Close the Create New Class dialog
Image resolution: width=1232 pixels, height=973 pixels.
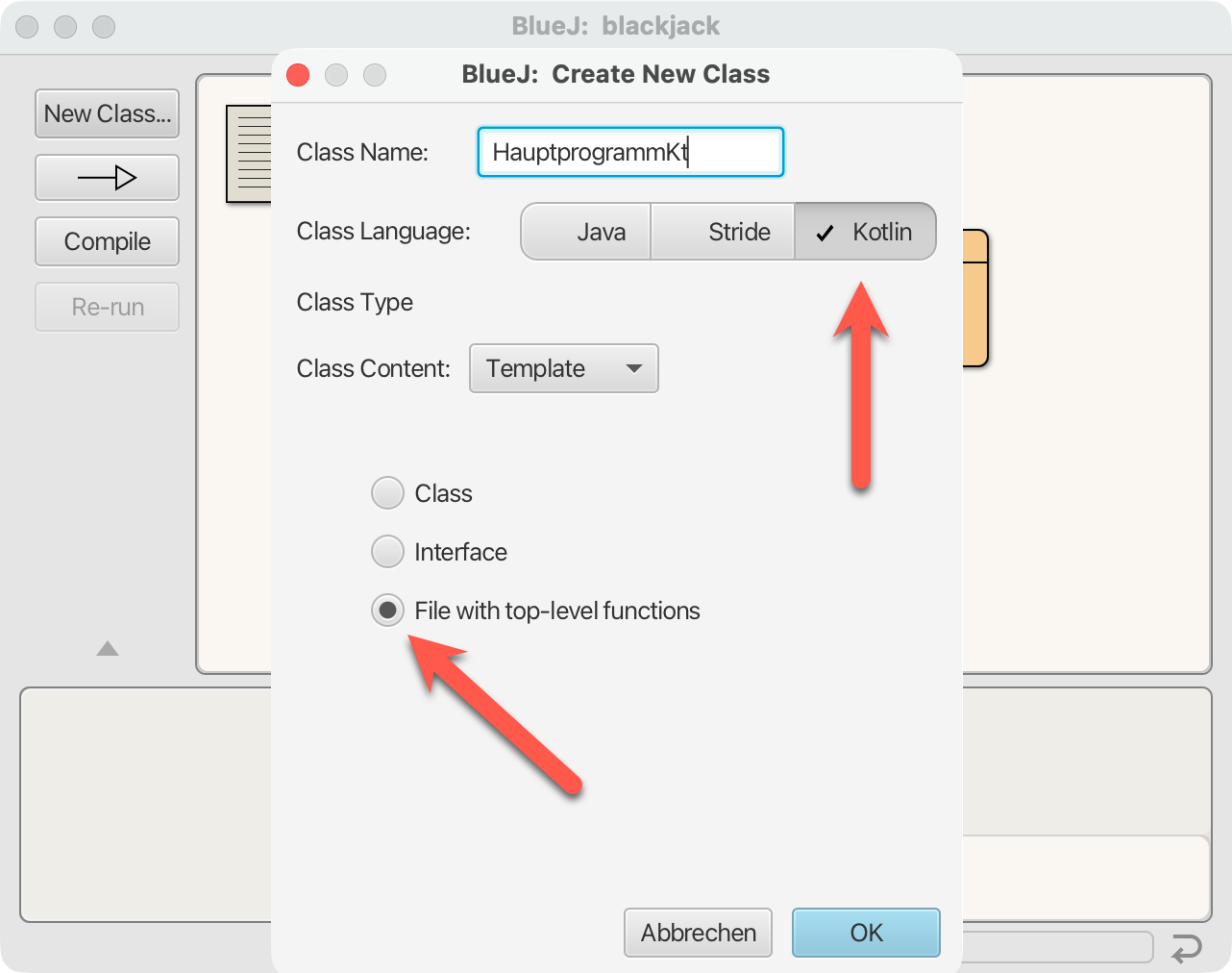(x=298, y=75)
